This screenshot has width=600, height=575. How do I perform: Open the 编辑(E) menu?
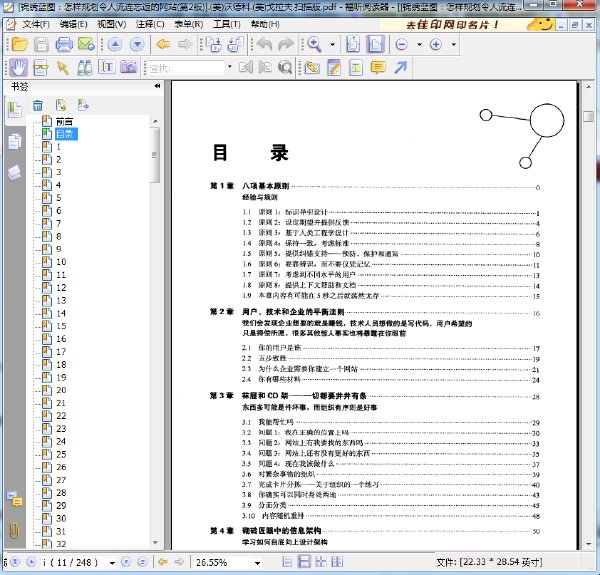click(x=73, y=24)
